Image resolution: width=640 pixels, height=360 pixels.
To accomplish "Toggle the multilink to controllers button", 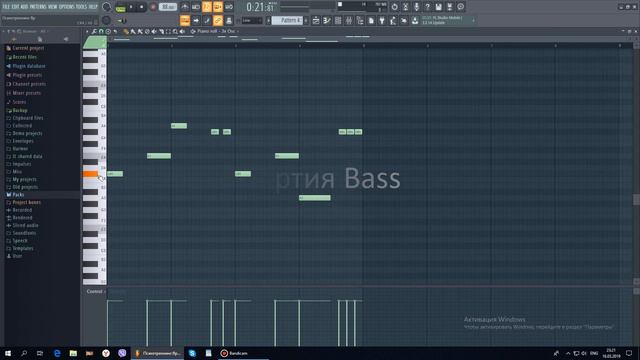I will pyautogui.click(x=229, y=20).
